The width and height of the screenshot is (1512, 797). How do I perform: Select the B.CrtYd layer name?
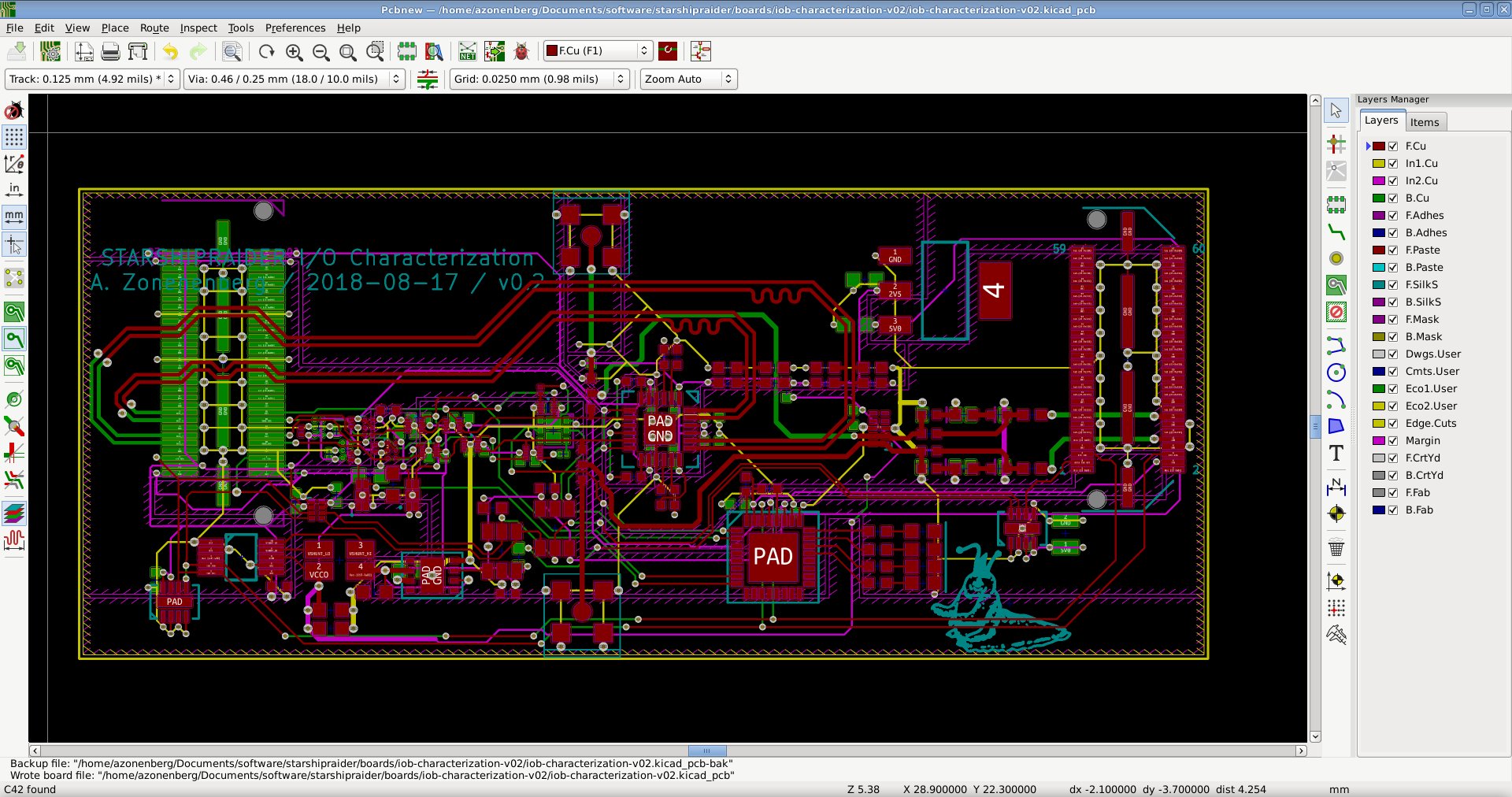(1424, 476)
